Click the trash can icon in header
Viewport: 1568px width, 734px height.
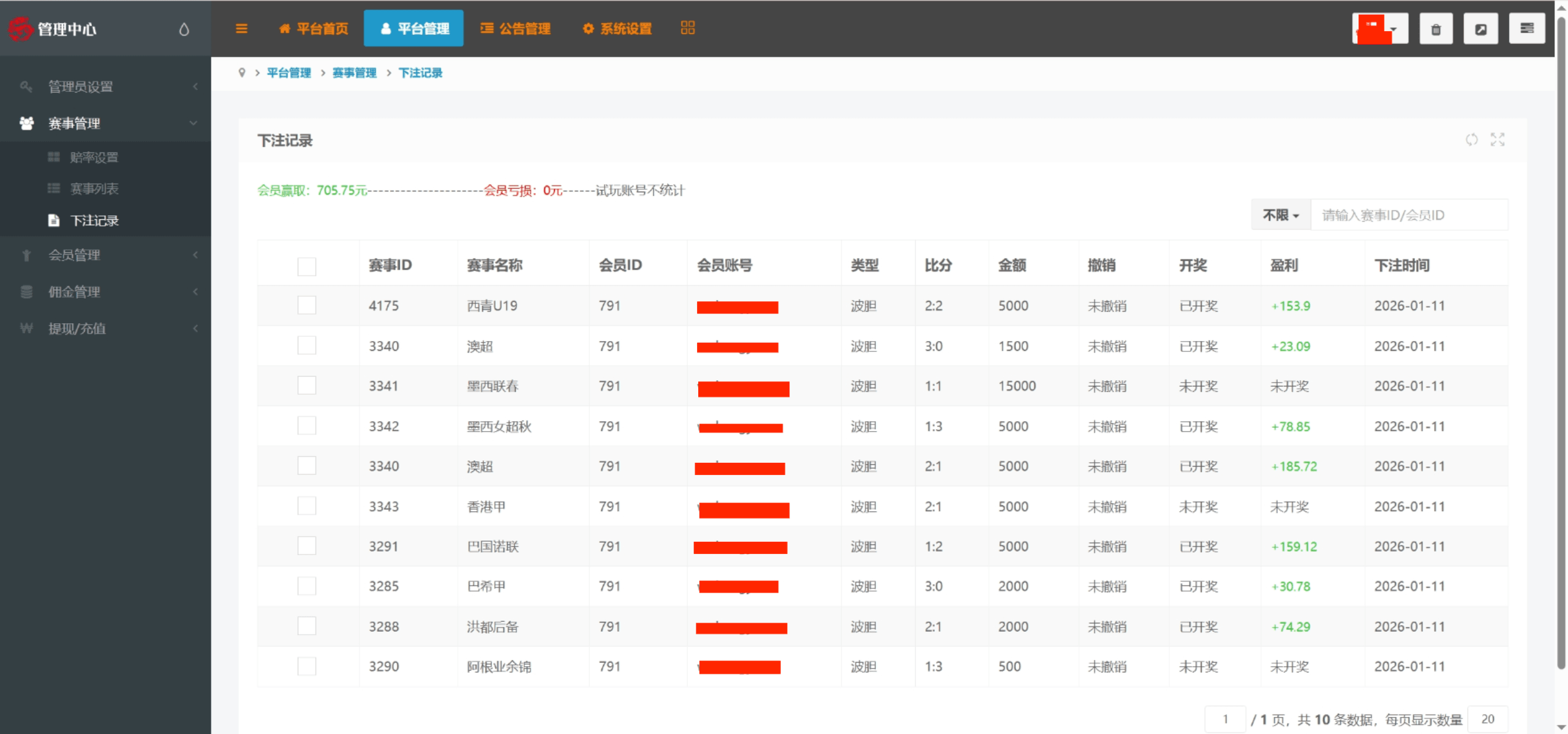tap(1436, 29)
